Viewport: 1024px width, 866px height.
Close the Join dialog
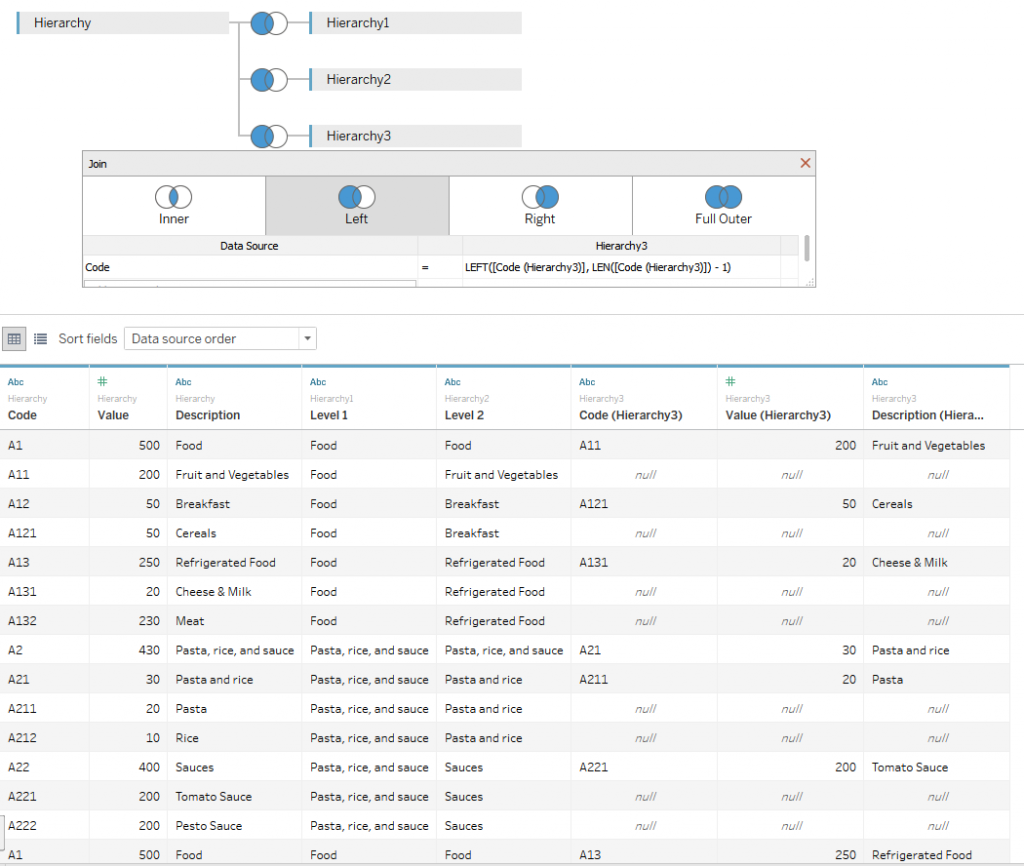coord(805,163)
